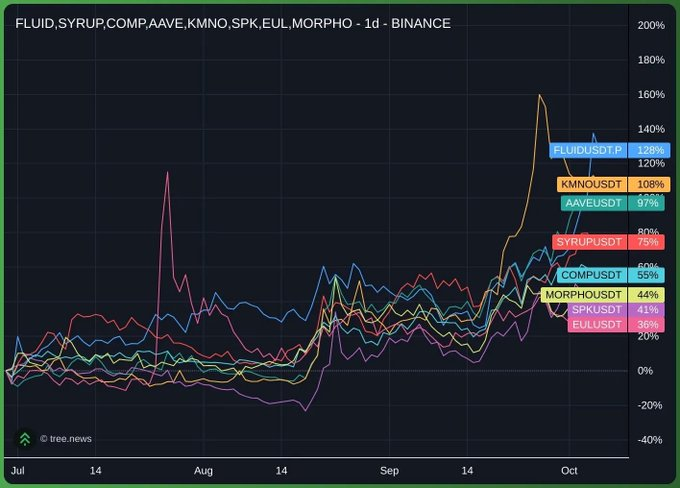Click the 180% y-axis label

pyautogui.click(x=651, y=60)
